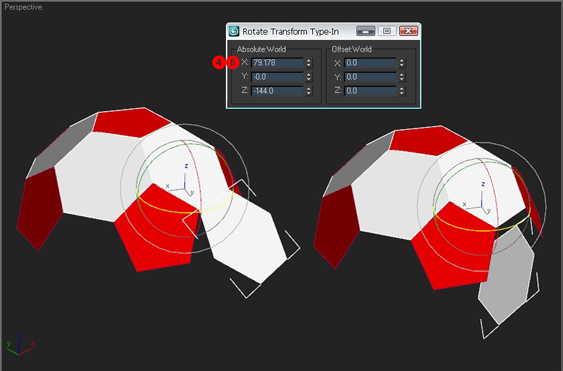Viewport: 563px width, 371px height.
Task: Open the Perspective viewport label menu
Action: (23, 7)
